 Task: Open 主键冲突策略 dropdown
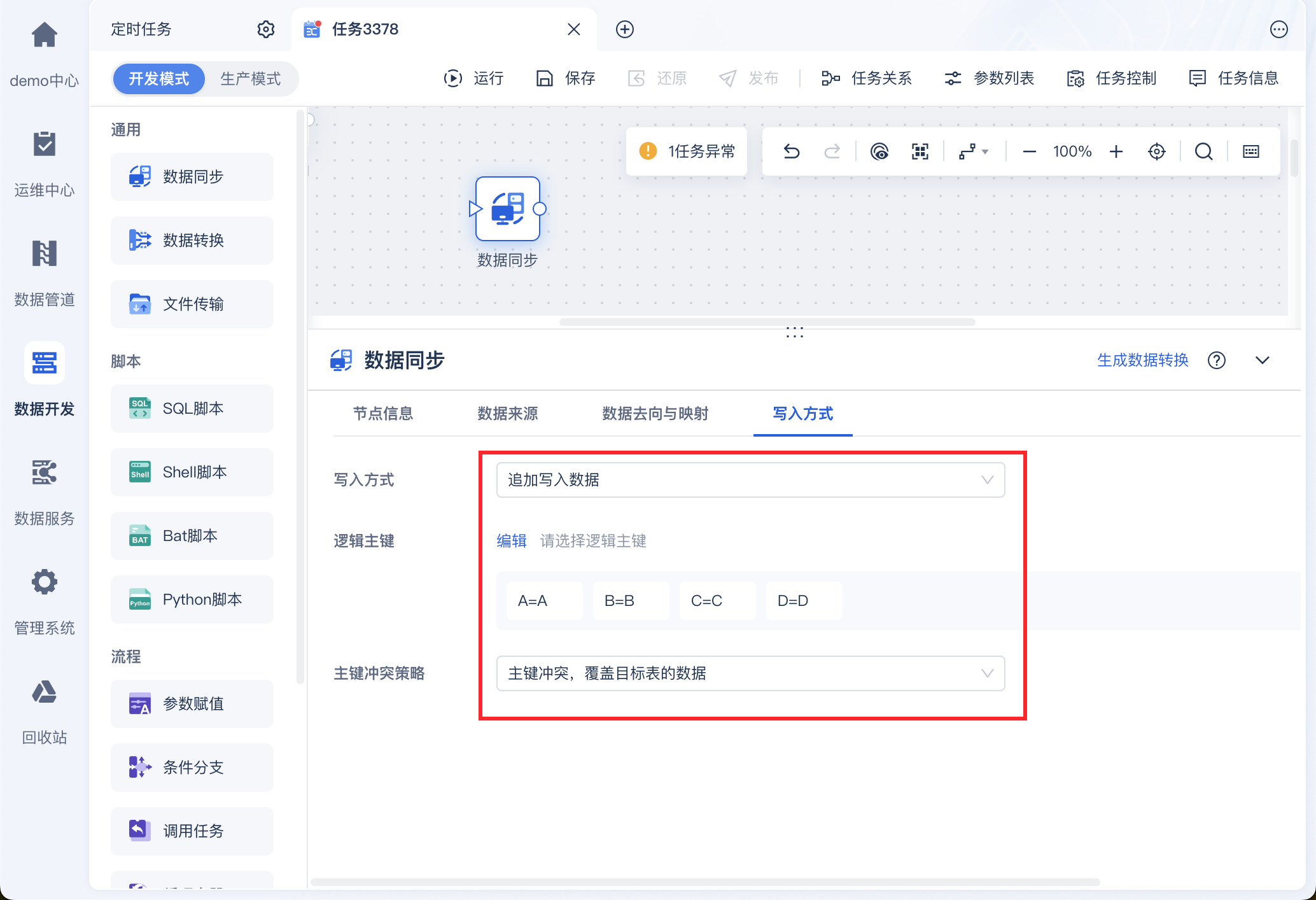point(750,673)
